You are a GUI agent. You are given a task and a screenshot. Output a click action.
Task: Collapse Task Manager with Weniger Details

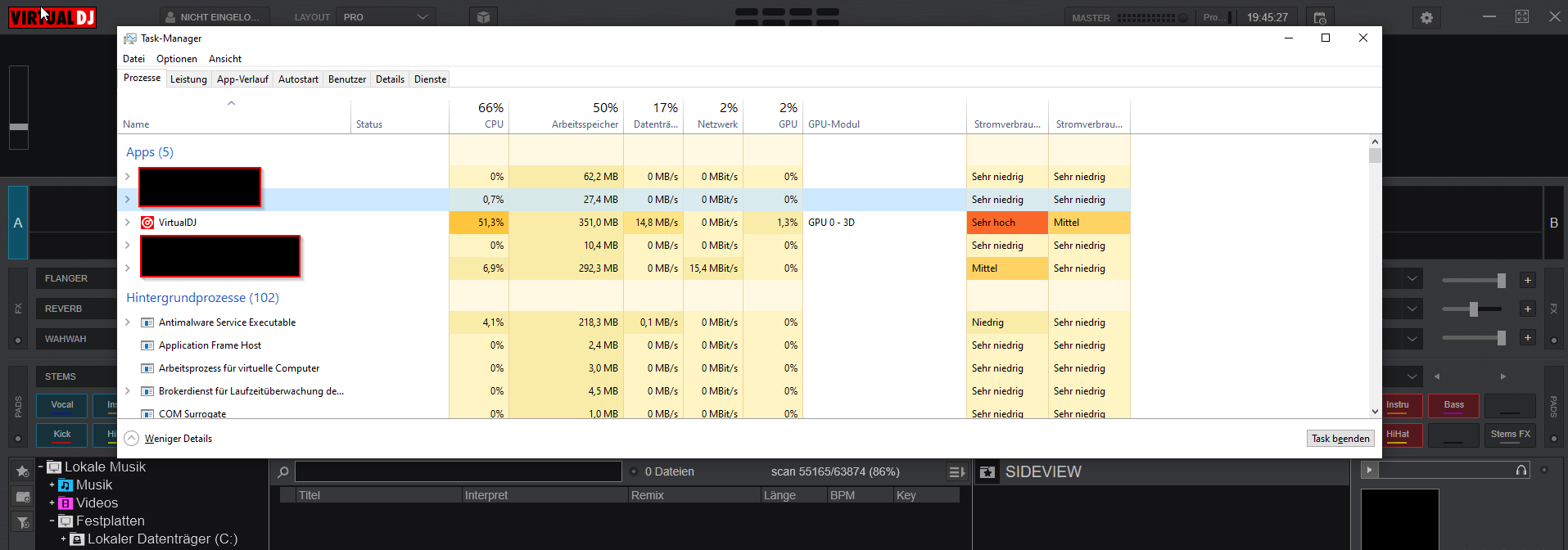[169, 439]
